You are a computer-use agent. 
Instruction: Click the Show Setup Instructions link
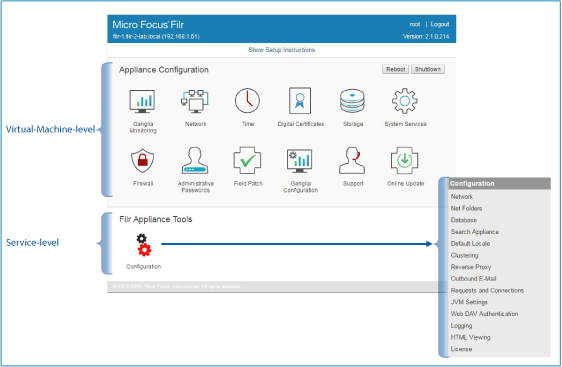tap(282, 50)
